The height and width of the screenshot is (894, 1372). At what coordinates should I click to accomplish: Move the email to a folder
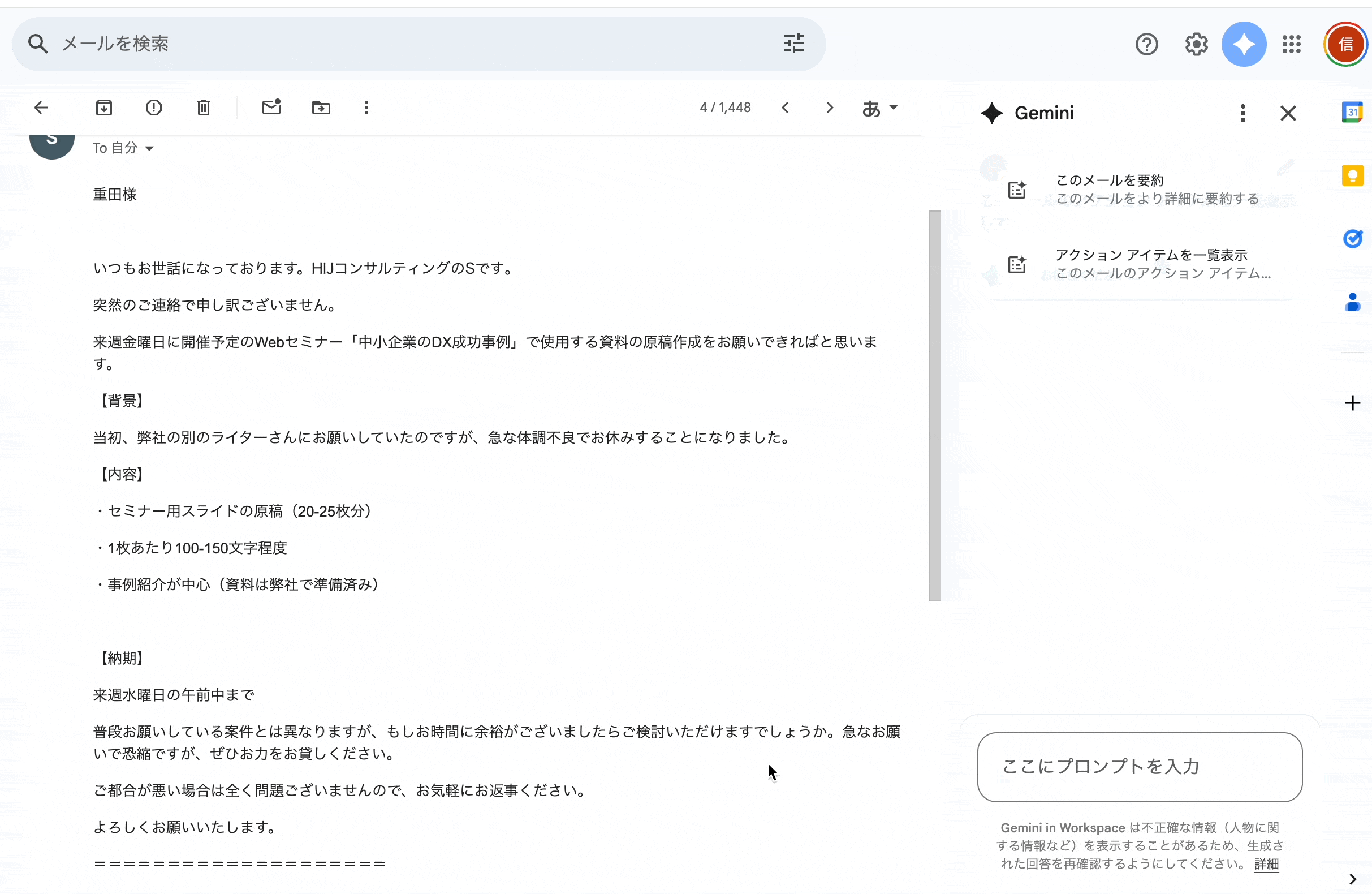click(x=321, y=108)
